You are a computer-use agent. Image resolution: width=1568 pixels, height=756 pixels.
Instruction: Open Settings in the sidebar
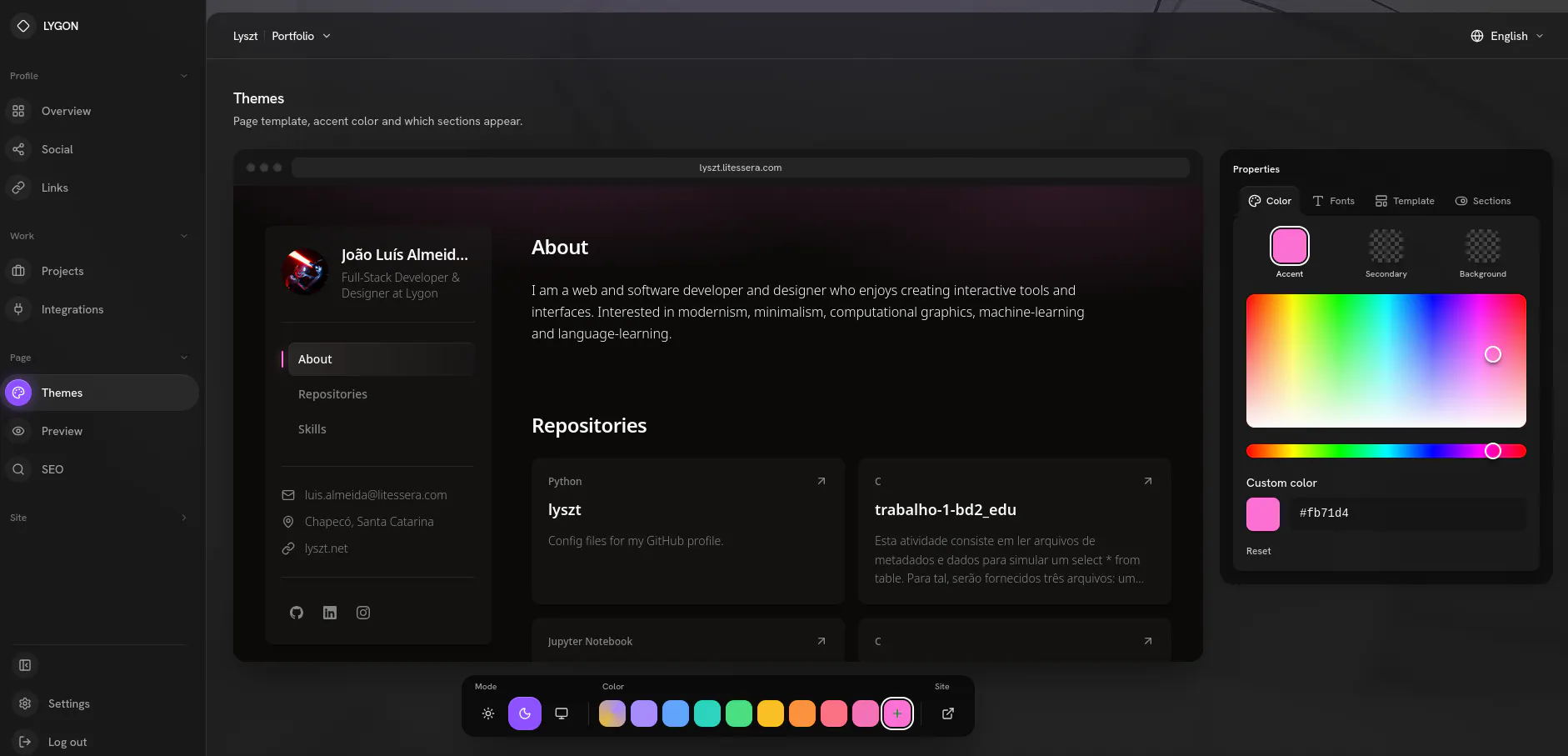pyautogui.click(x=100, y=703)
